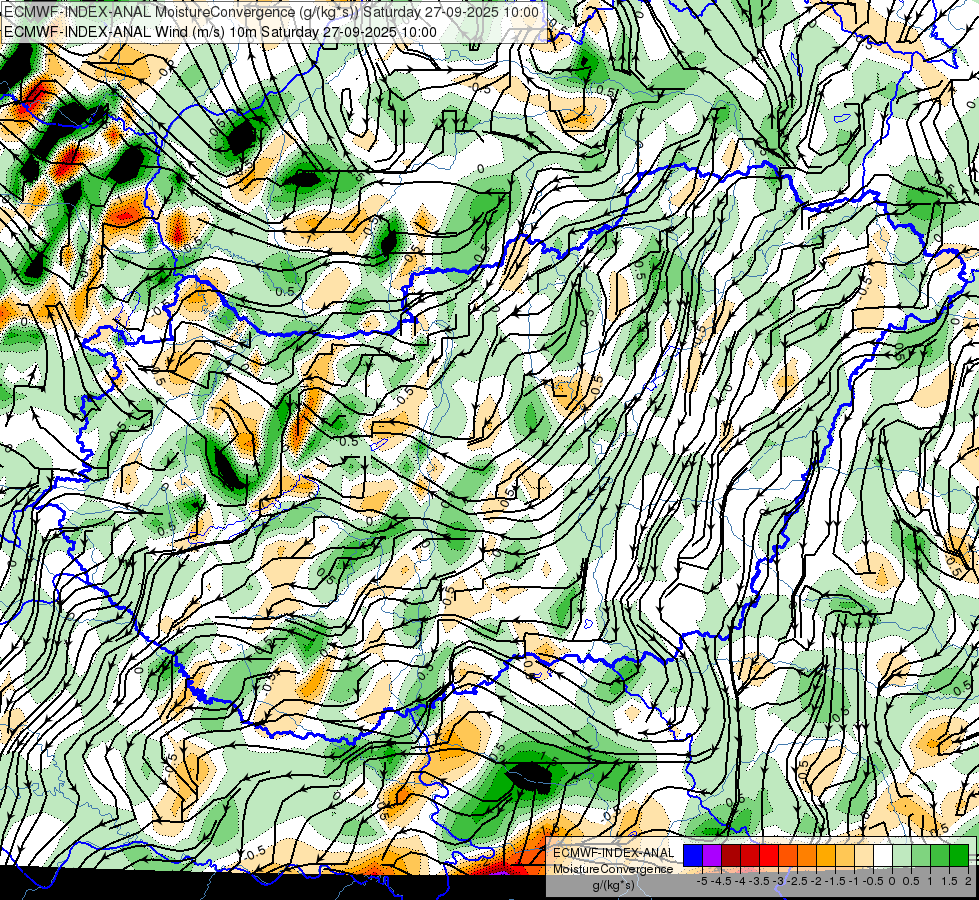The height and width of the screenshot is (900, 979).
Task: Click the -0.5 tick label on the legend scale
Action: (x=873, y=881)
